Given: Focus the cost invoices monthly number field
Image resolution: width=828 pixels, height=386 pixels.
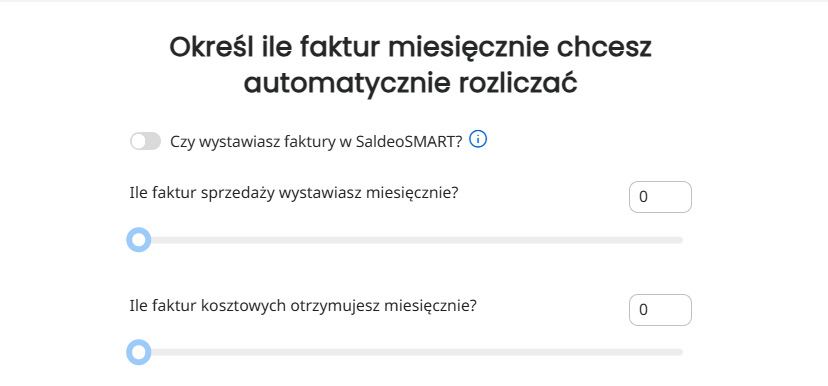Looking at the screenshot, I should 660,310.
